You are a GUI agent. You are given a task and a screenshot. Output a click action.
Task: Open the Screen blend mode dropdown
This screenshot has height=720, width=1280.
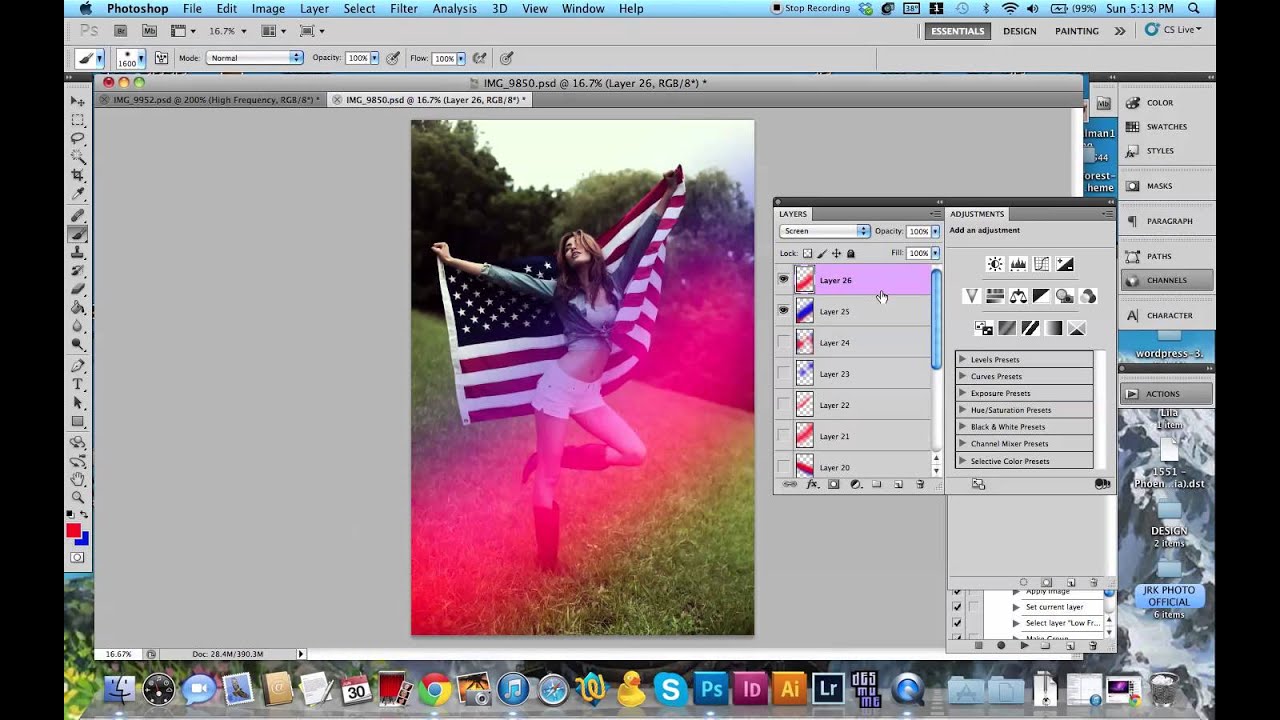pyautogui.click(x=825, y=231)
